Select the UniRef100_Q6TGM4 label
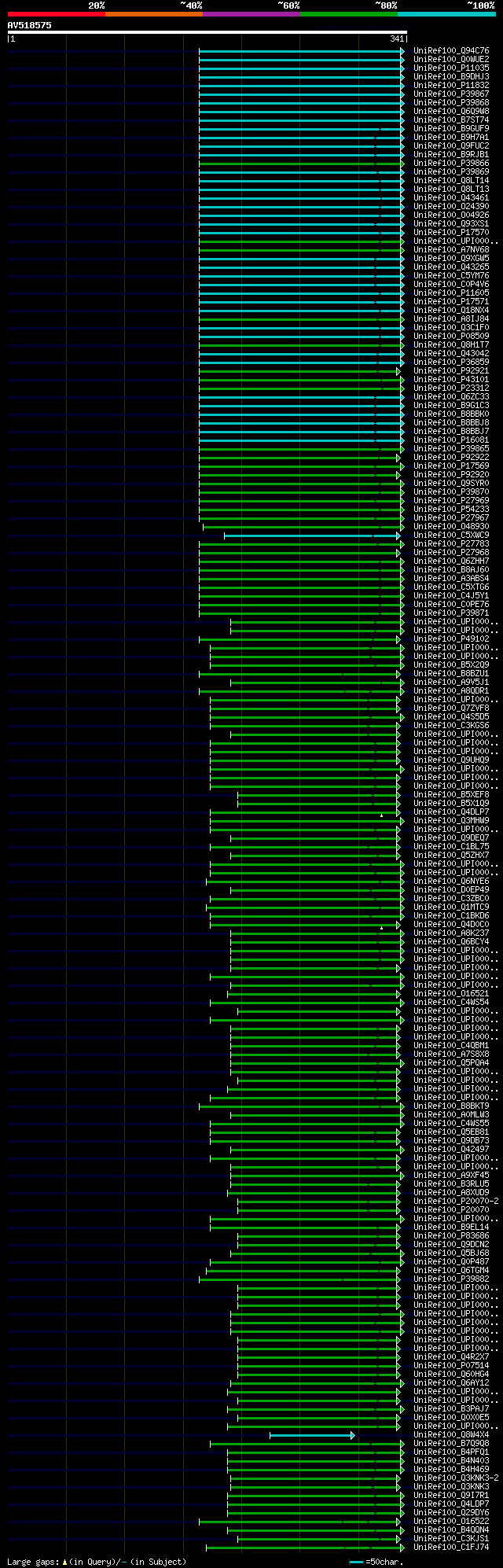Screen dimensions: 503x1568 451,1271
